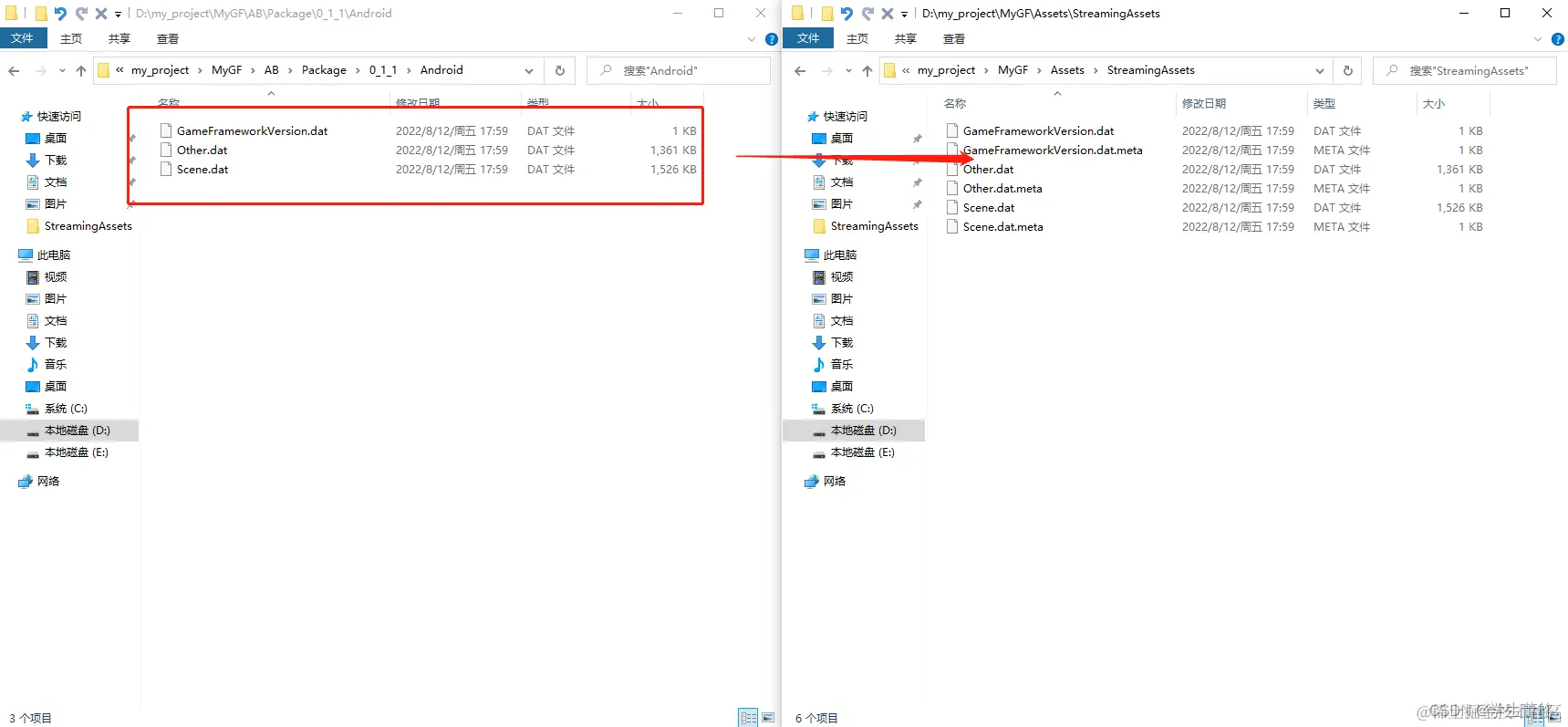Click delete X icon in left window quick toolbar

[x=101, y=14]
